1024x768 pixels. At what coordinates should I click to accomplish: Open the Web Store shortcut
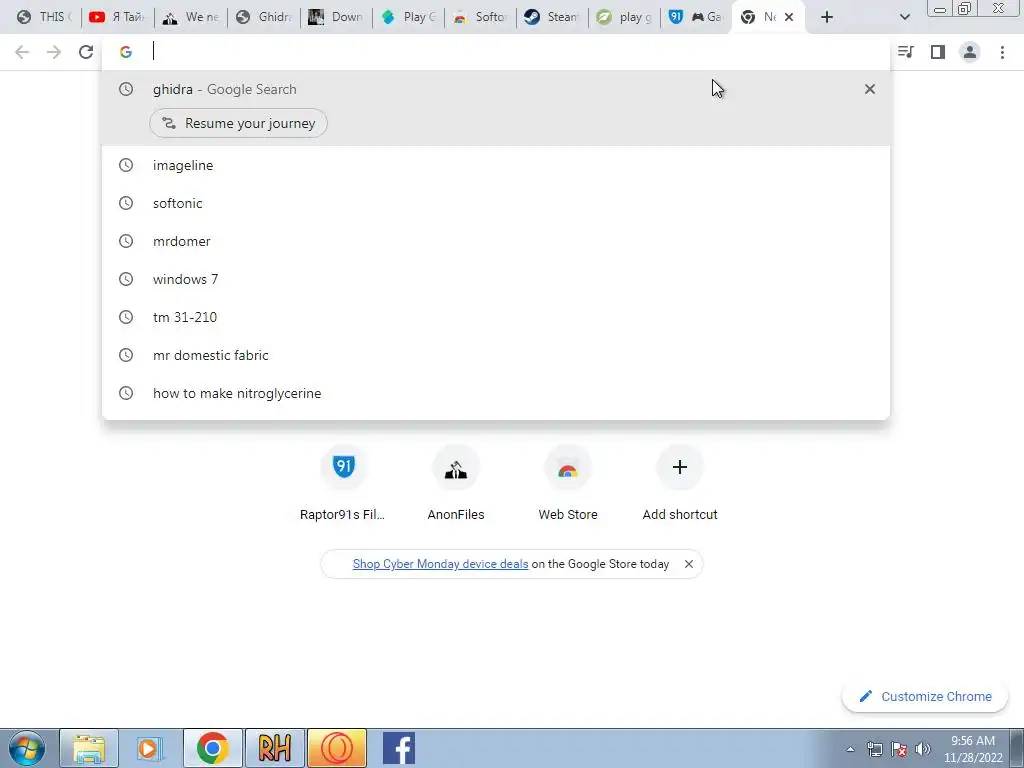pos(568,484)
